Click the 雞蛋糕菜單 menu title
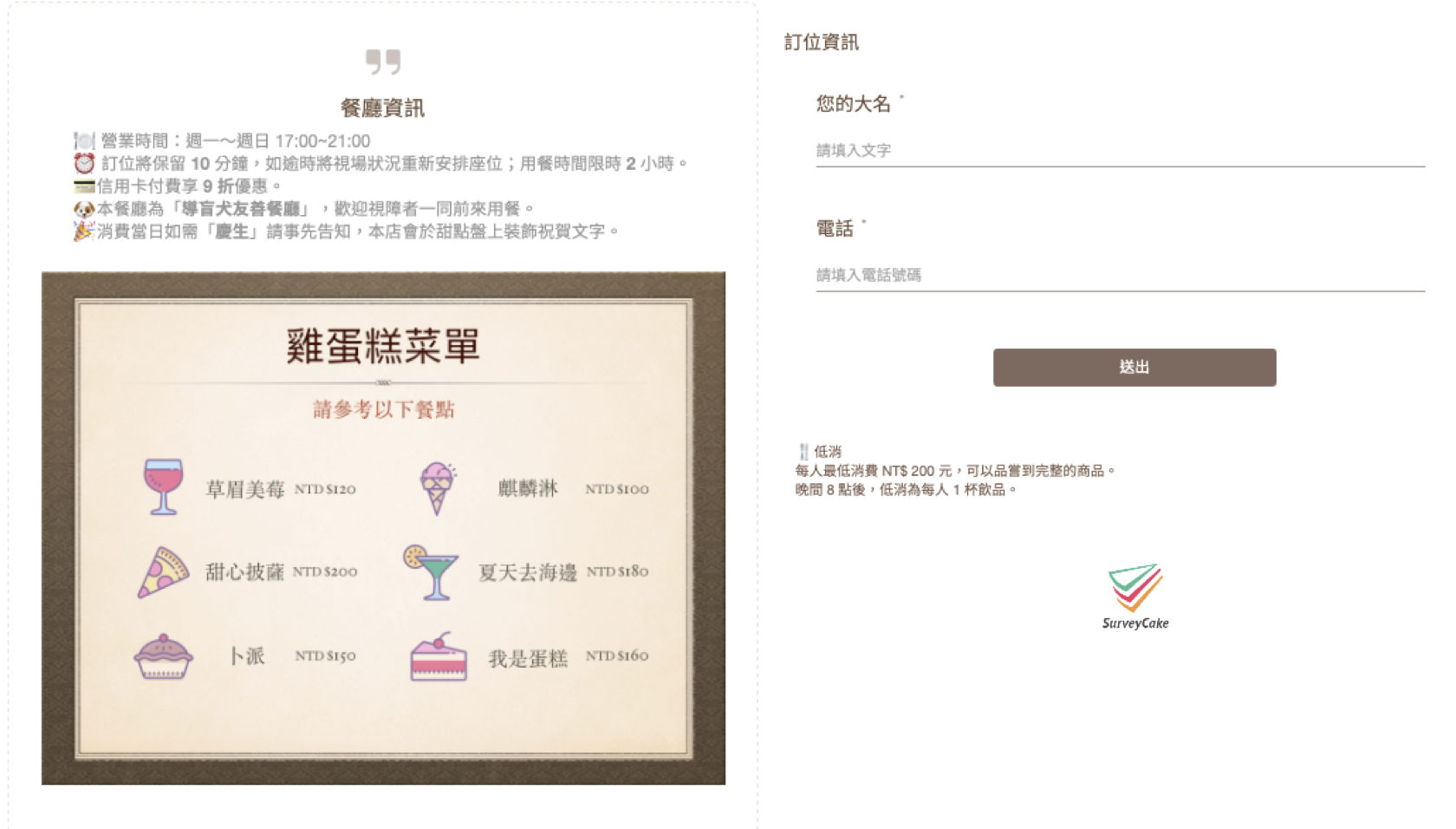This screenshot has width=1456, height=829. click(x=383, y=346)
